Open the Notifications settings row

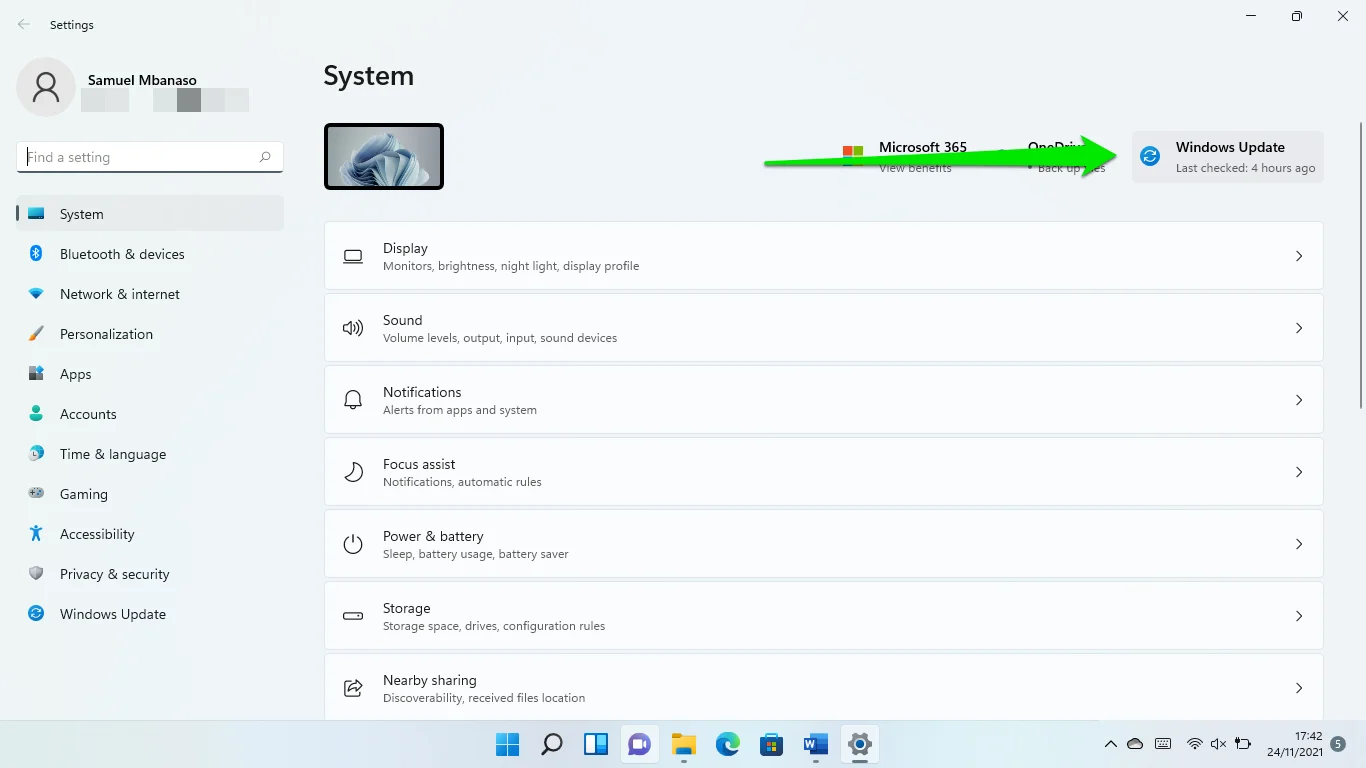click(823, 400)
